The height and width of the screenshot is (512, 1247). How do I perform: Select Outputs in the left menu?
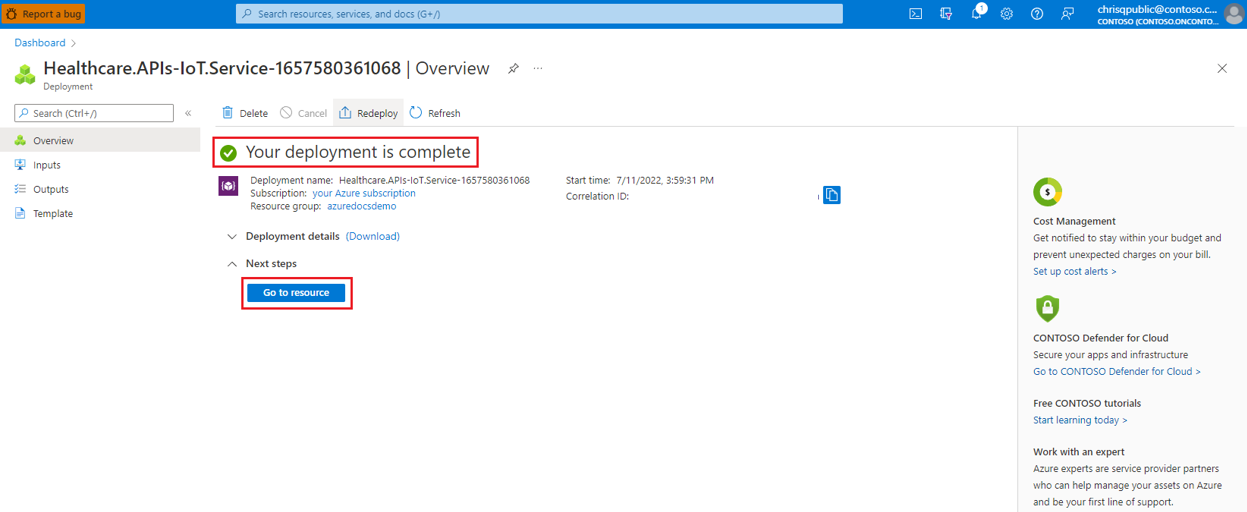51,189
